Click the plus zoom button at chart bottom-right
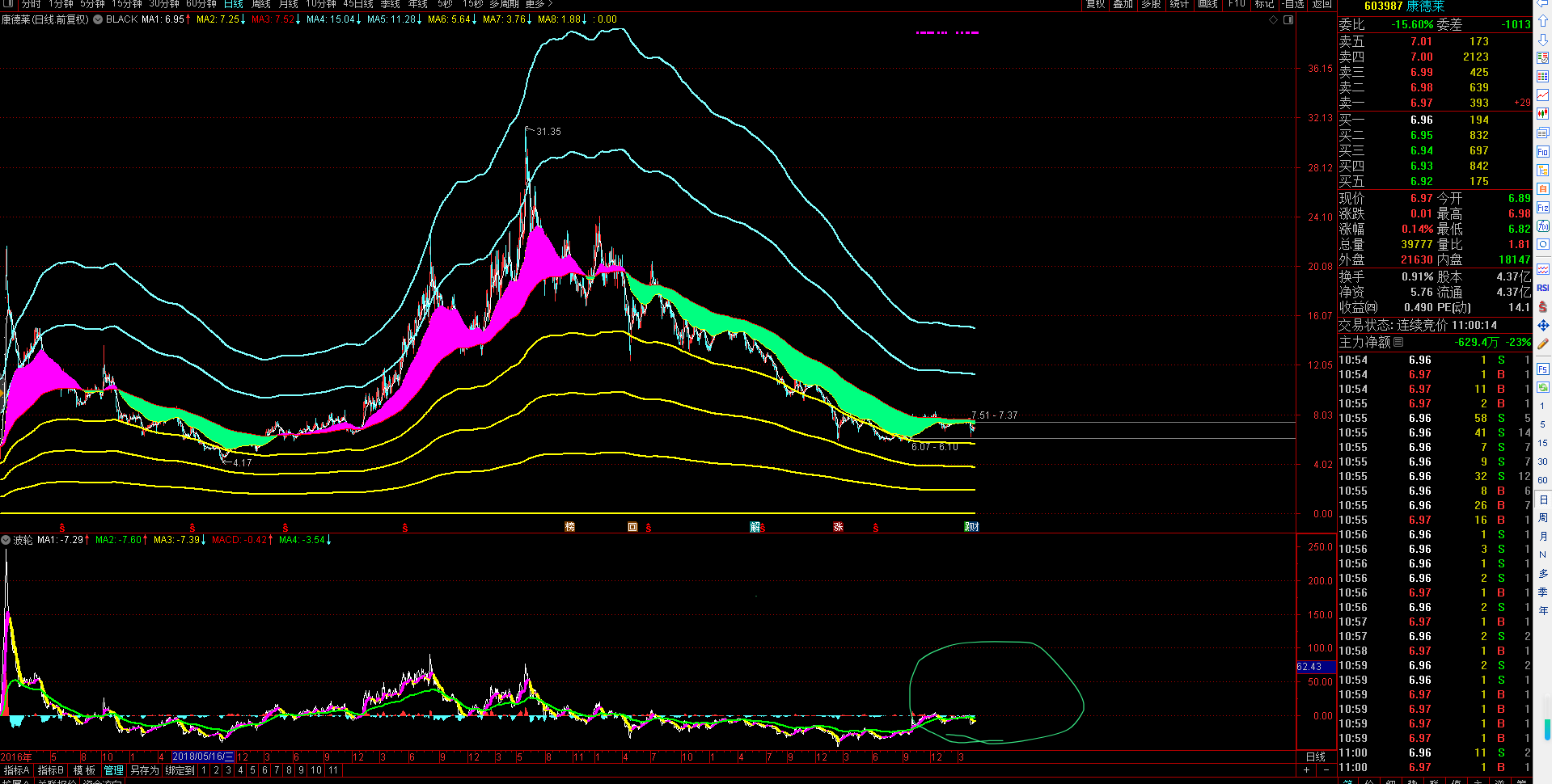The width and height of the screenshot is (1552, 784). coord(1306,770)
